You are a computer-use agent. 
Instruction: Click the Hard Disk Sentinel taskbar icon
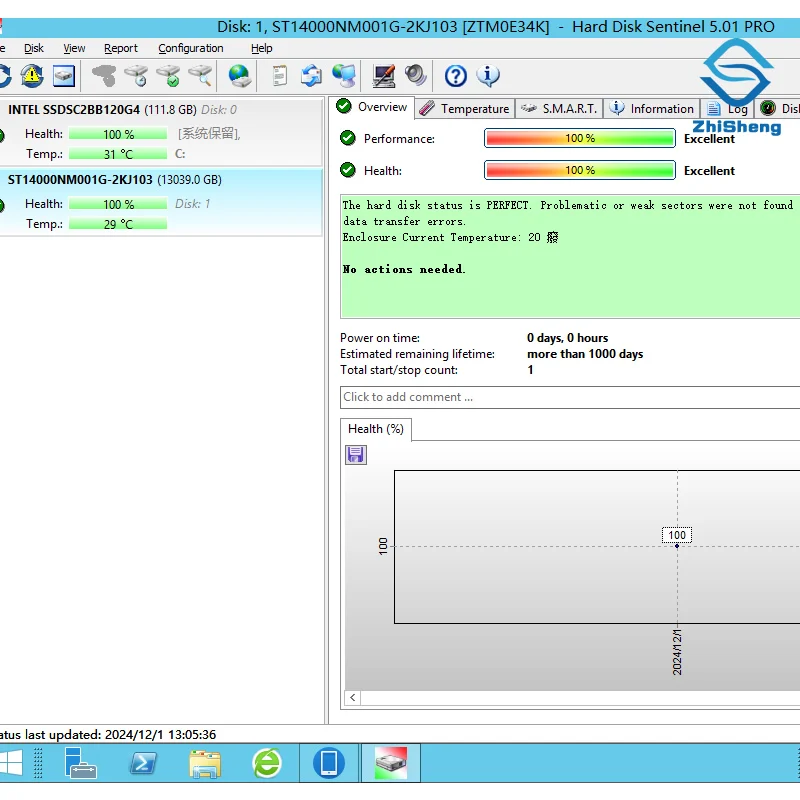point(391,763)
